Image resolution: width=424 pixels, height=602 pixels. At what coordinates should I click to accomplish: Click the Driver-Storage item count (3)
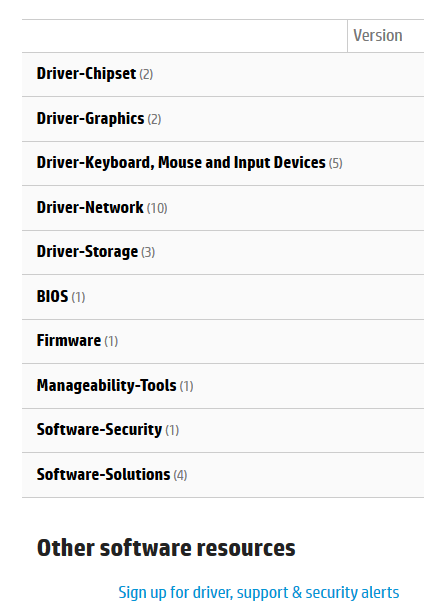click(x=148, y=253)
